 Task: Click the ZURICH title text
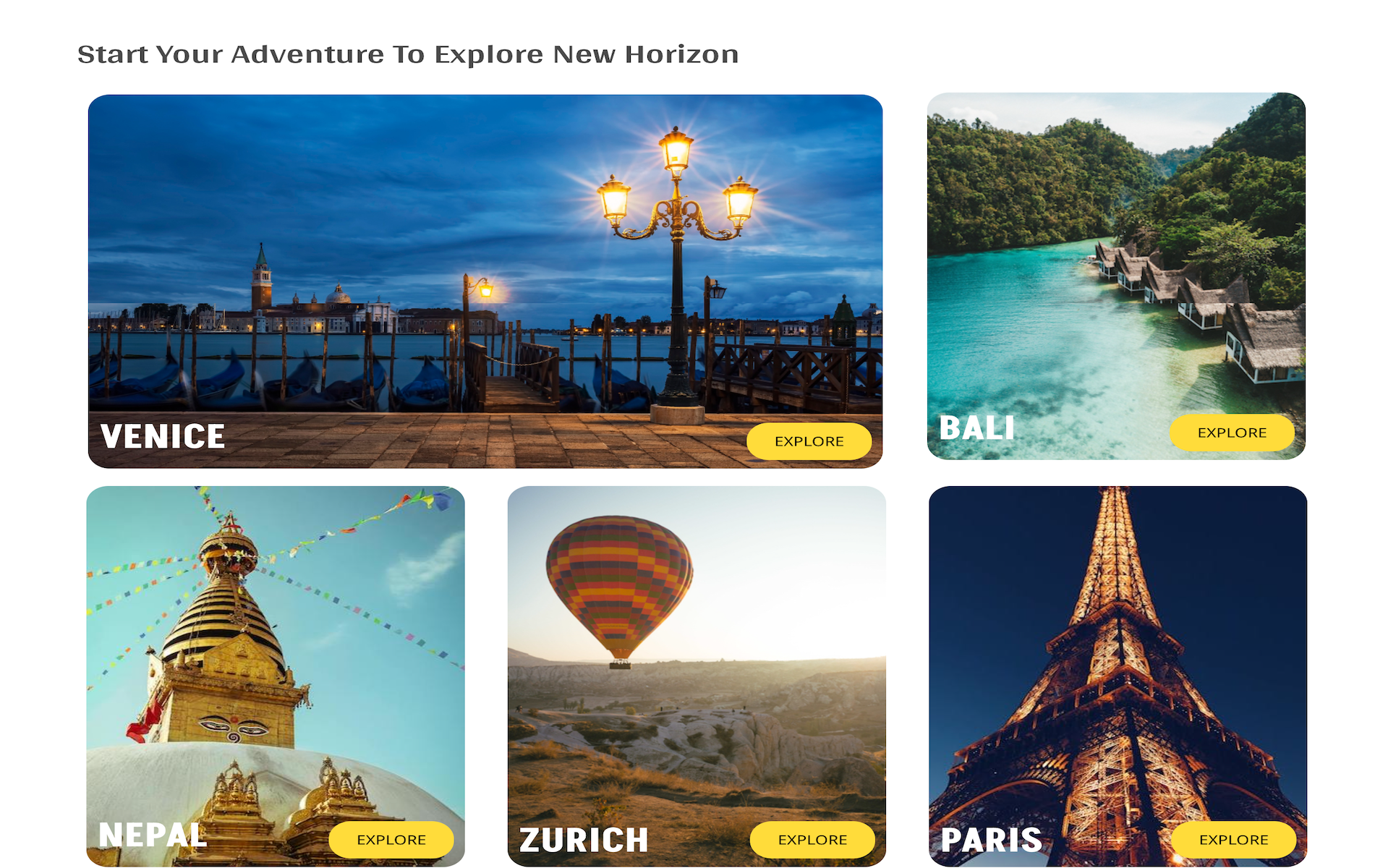(584, 840)
